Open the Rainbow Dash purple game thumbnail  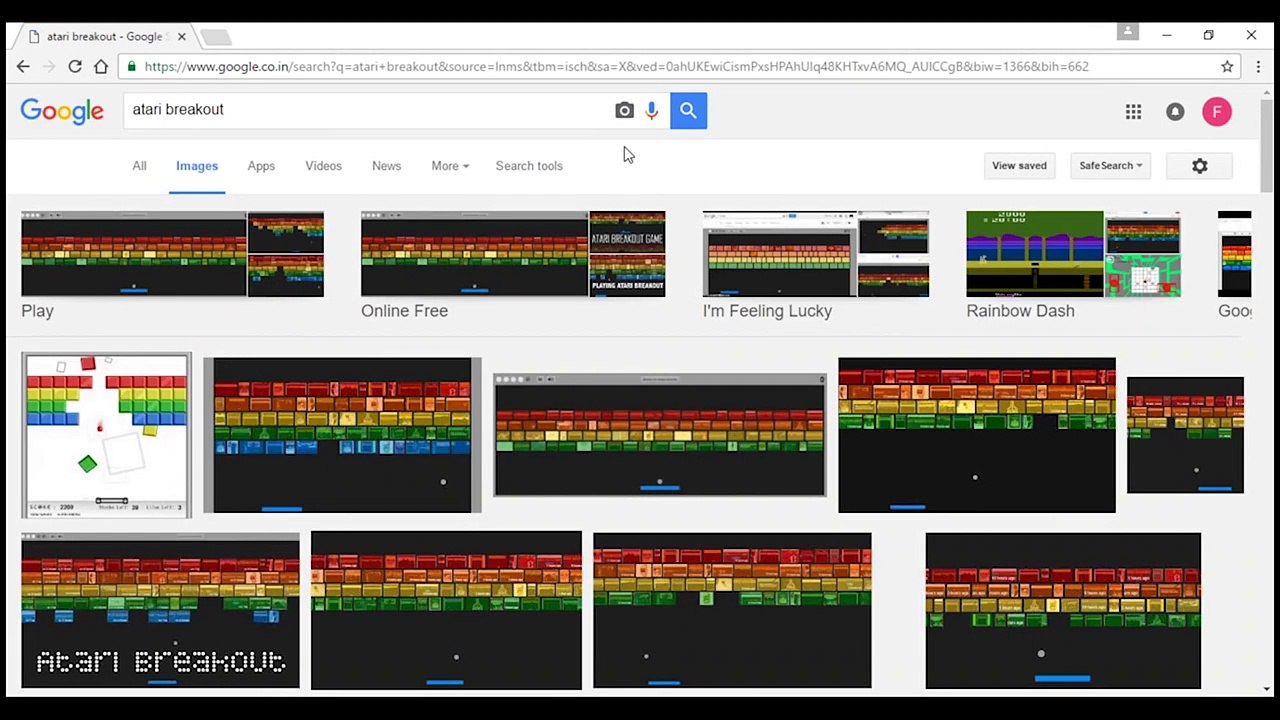click(x=1035, y=254)
